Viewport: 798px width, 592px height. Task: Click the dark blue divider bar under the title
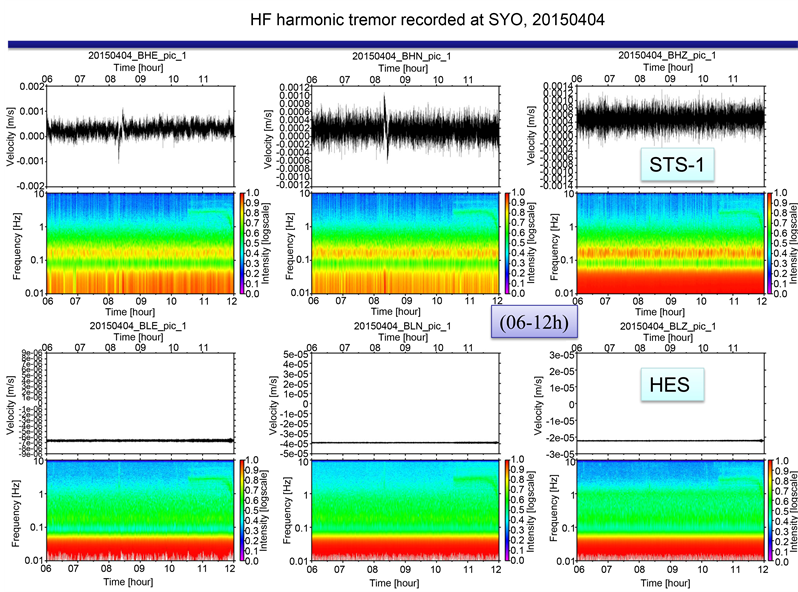(399, 45)
